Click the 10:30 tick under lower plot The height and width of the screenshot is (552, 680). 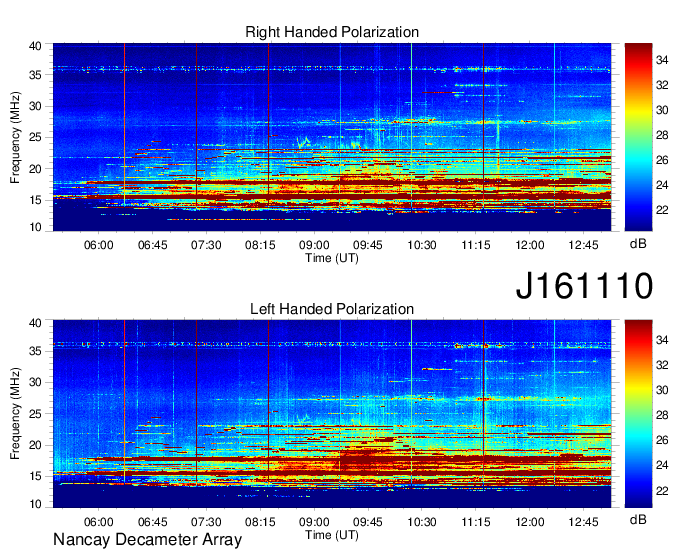(422, 522)
